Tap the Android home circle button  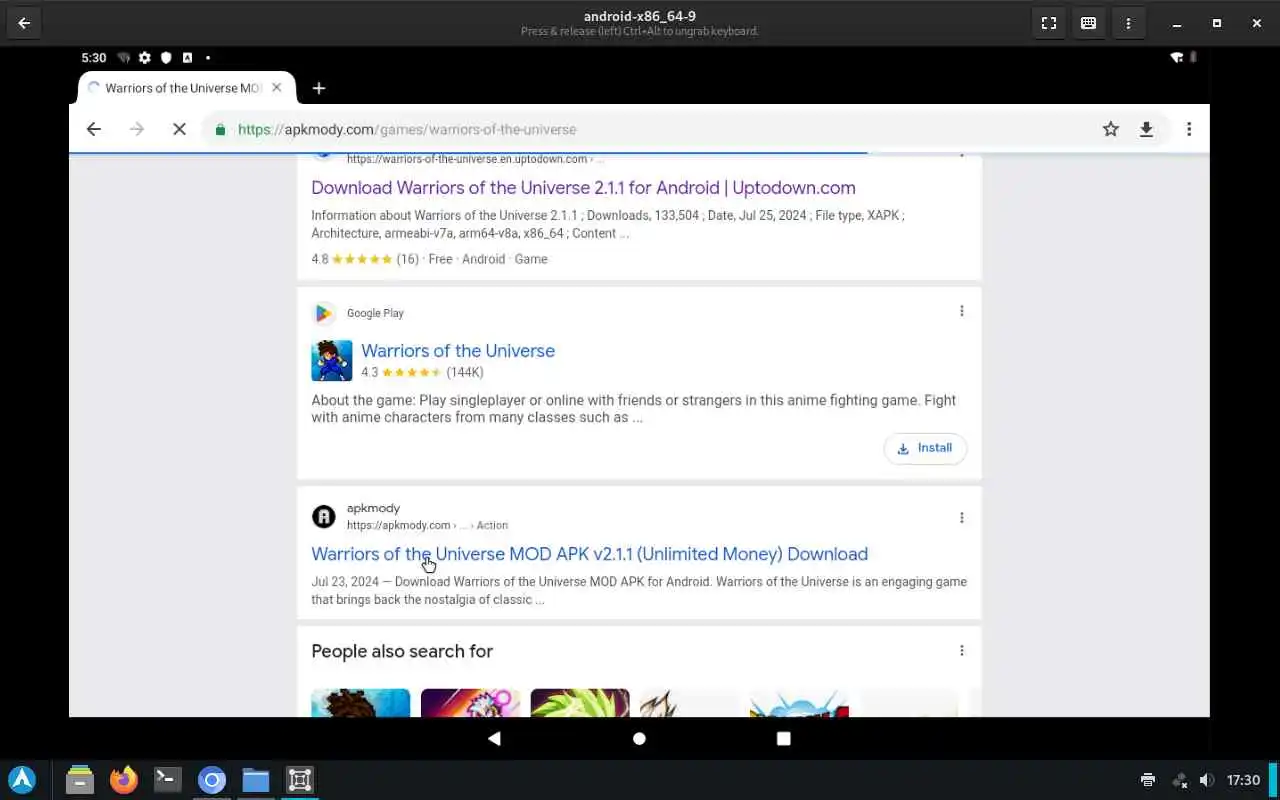point(639,738)
